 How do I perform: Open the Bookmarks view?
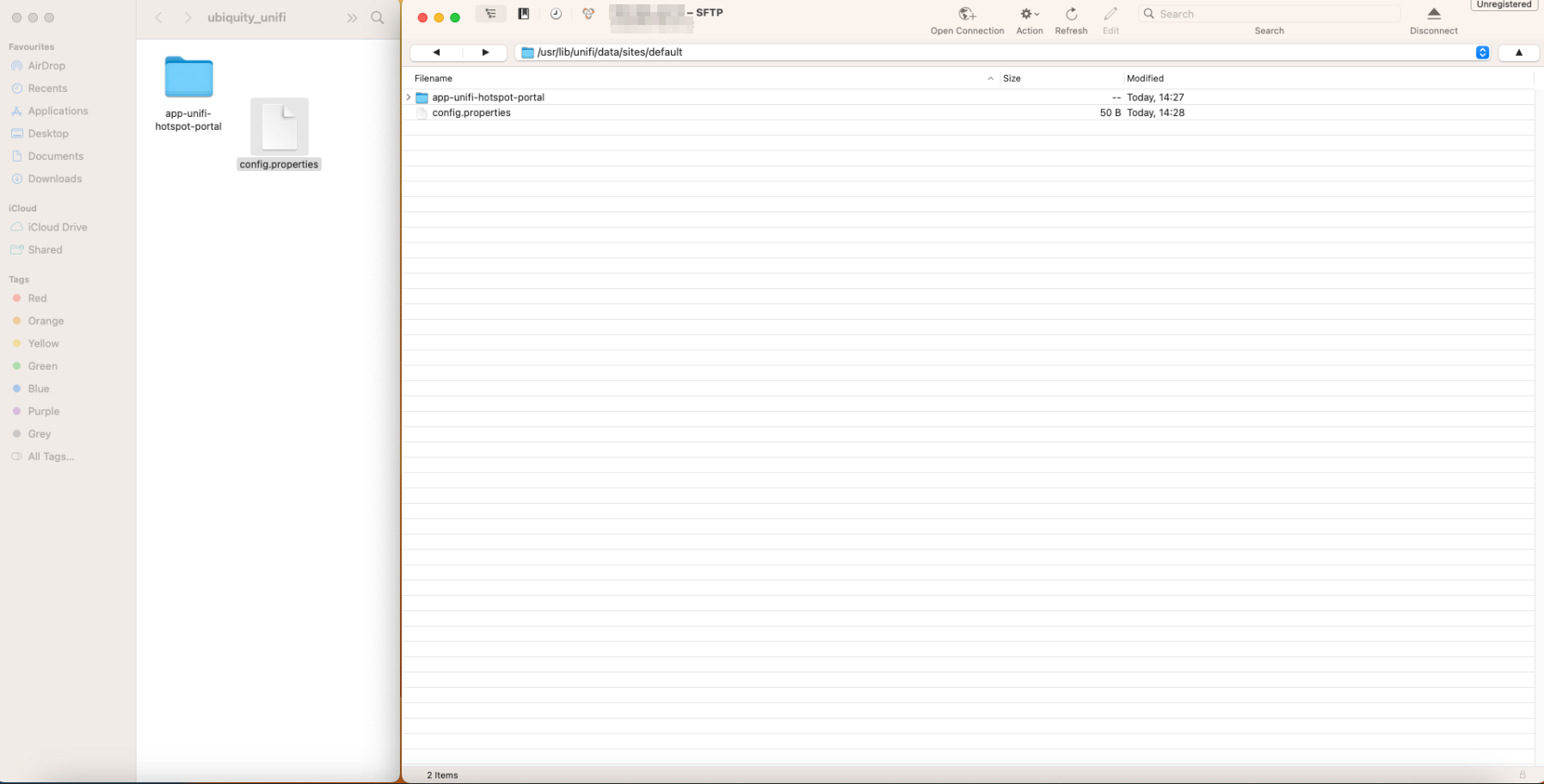(523, 14)
